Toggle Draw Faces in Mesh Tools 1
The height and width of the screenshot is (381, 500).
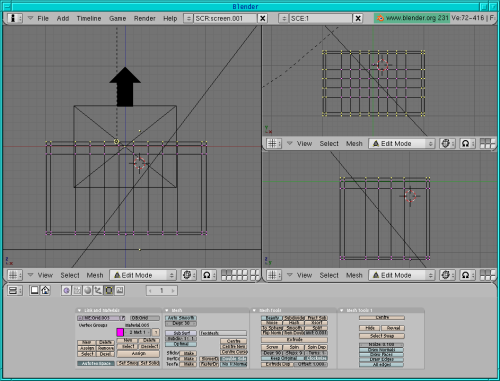click(382, 355)
